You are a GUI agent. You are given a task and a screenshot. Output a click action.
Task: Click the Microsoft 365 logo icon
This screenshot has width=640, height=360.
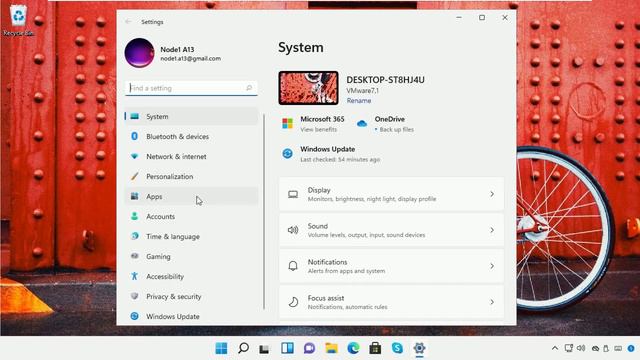pyautogui.click(x=287, y=123)
